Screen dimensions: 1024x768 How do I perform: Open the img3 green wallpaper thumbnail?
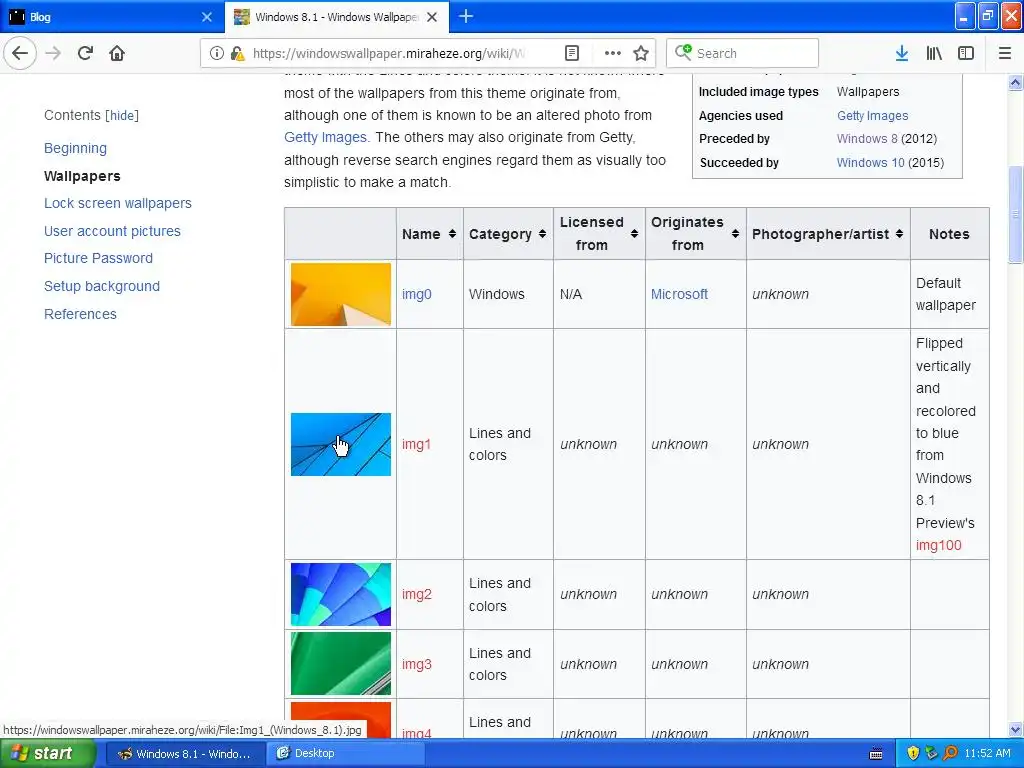click(x=341, y=664)
